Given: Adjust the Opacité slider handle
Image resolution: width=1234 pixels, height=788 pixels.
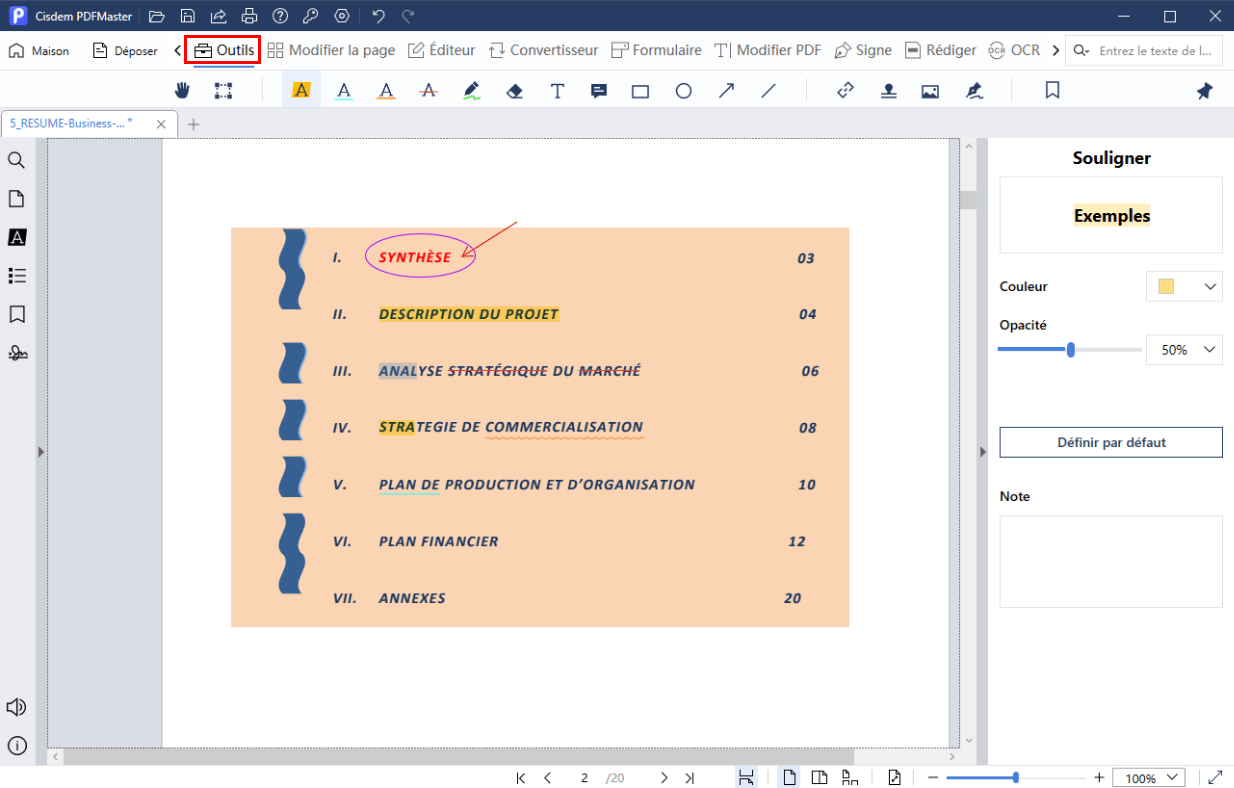Looking at the screenshot, I should pos(1071,349).
